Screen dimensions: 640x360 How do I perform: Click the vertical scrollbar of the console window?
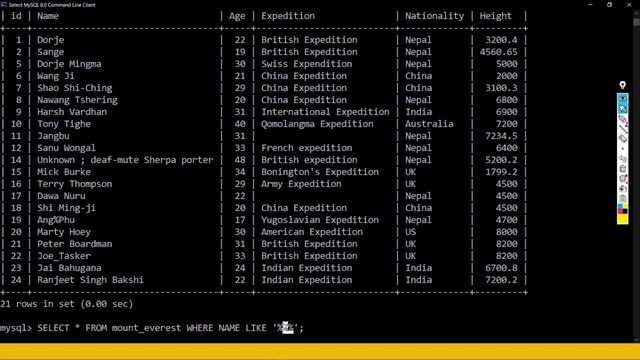pyautogui.click(x=636, y=176)
